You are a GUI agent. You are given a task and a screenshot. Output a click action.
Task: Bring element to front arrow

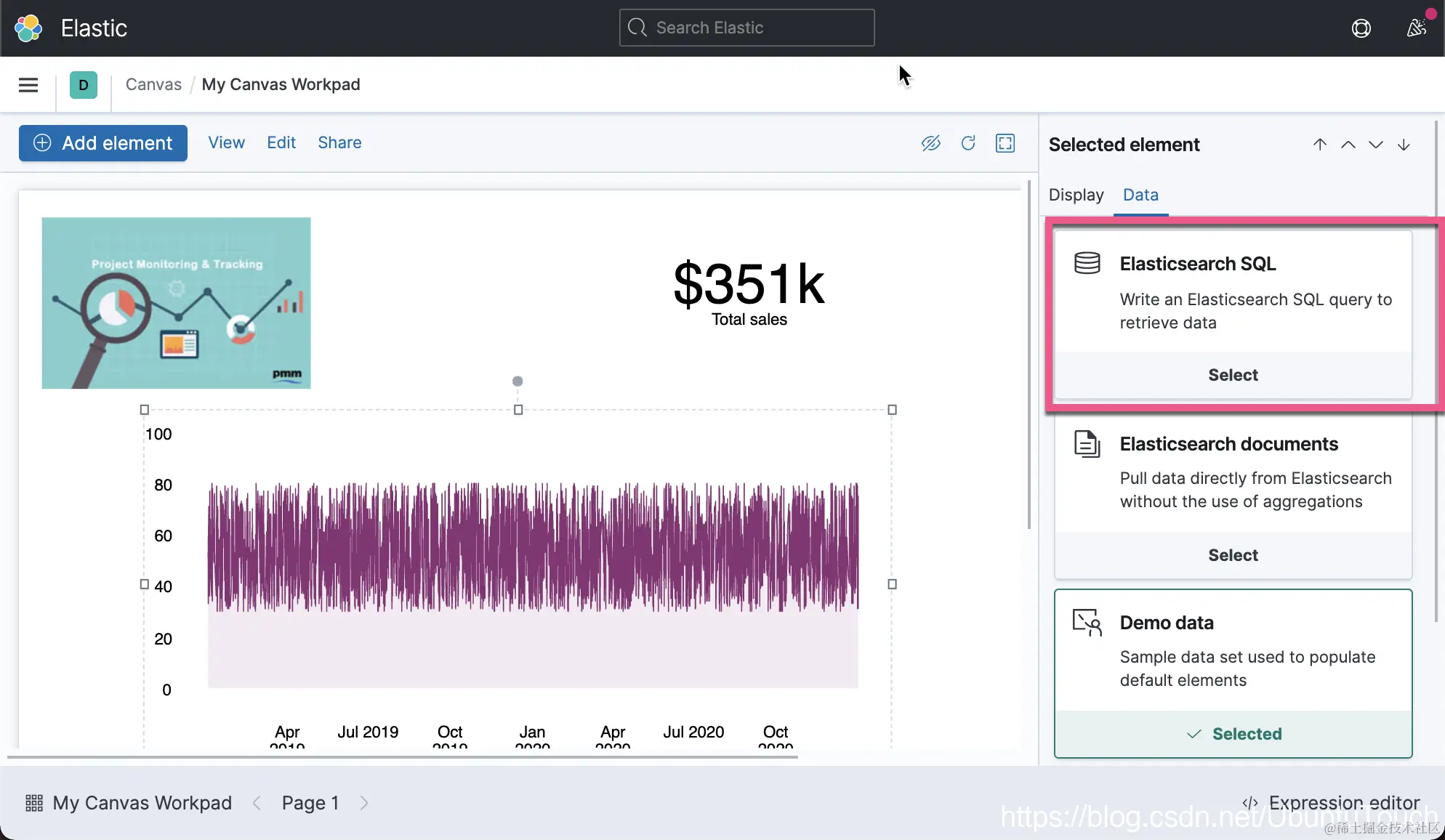coord(1320,145)
